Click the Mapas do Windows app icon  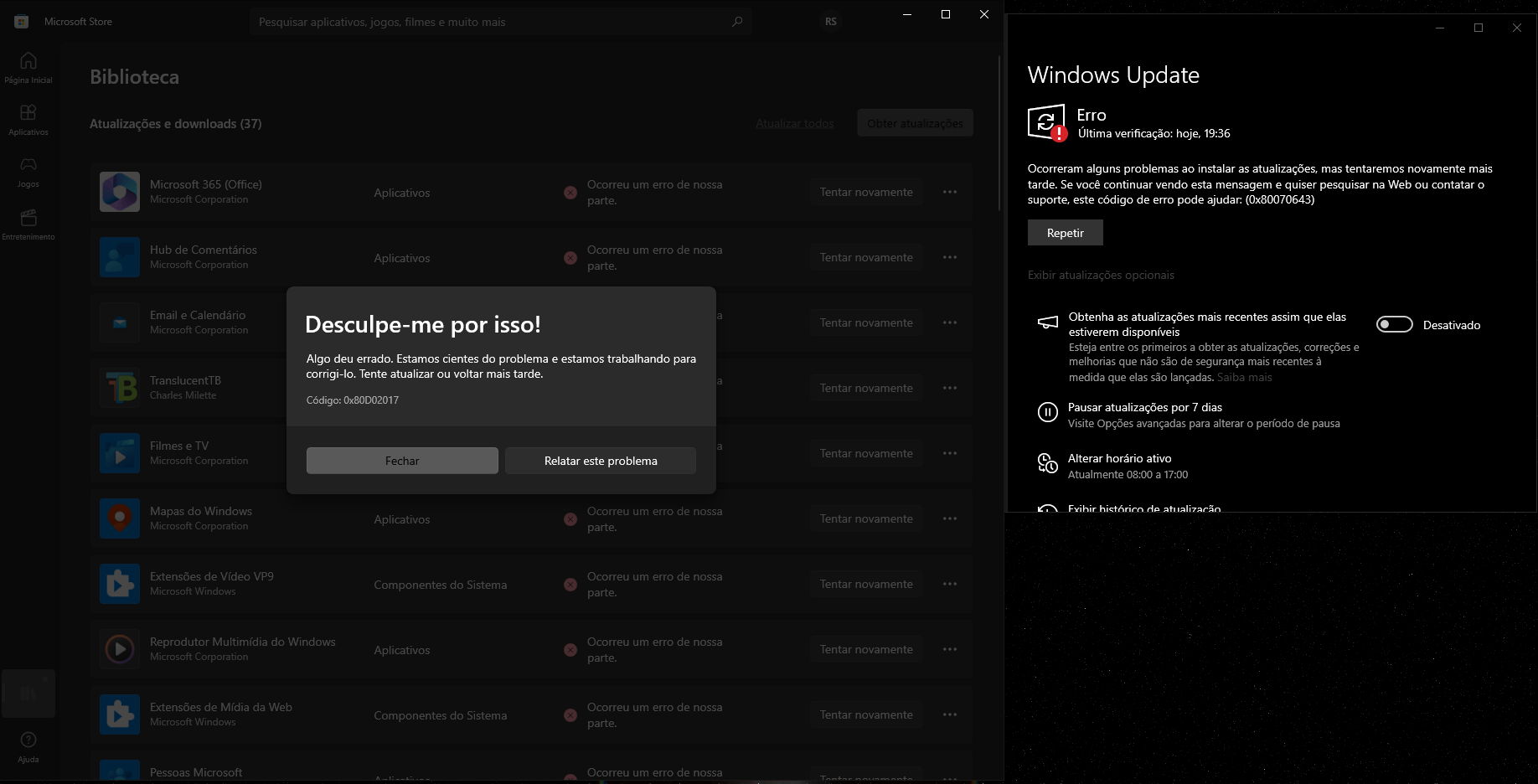pyautogui.click(x=120, y=518)
